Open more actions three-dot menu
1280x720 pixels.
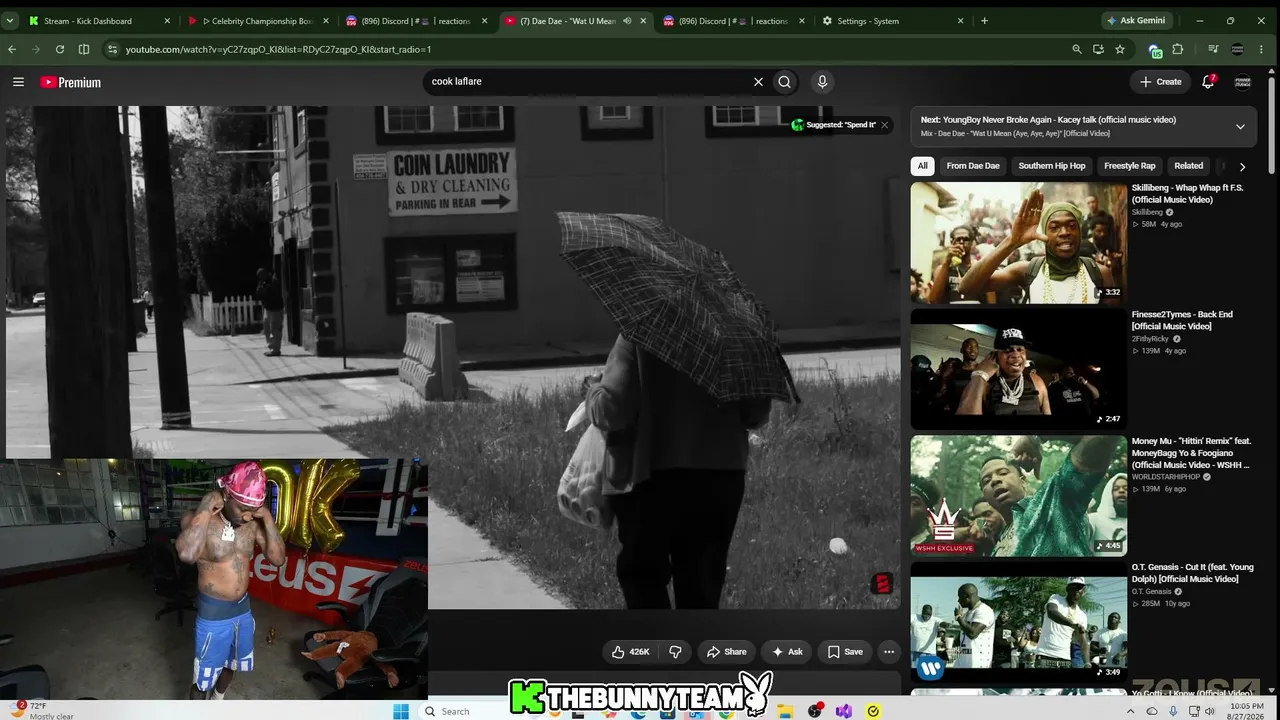coord(888,652)
